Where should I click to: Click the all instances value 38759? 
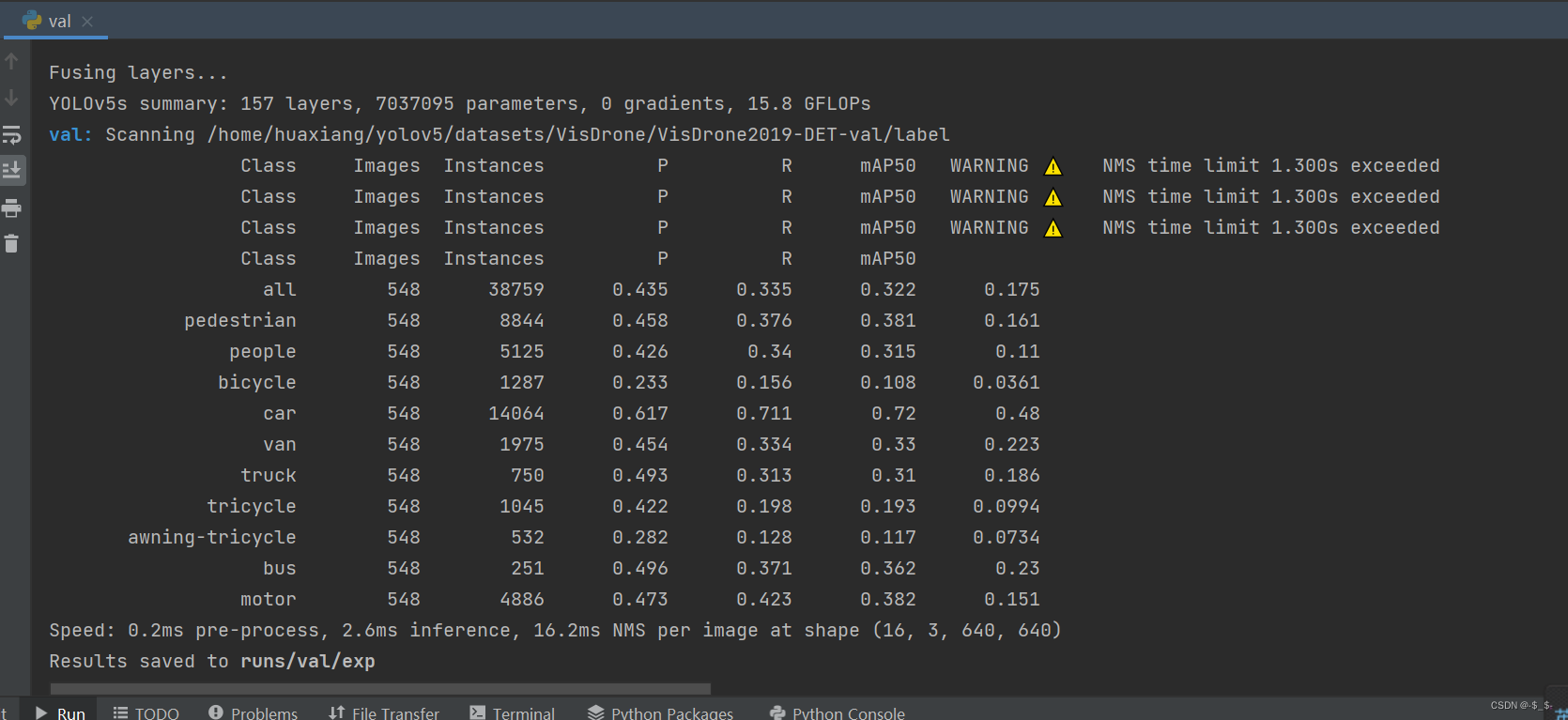(x=516, y=289)
